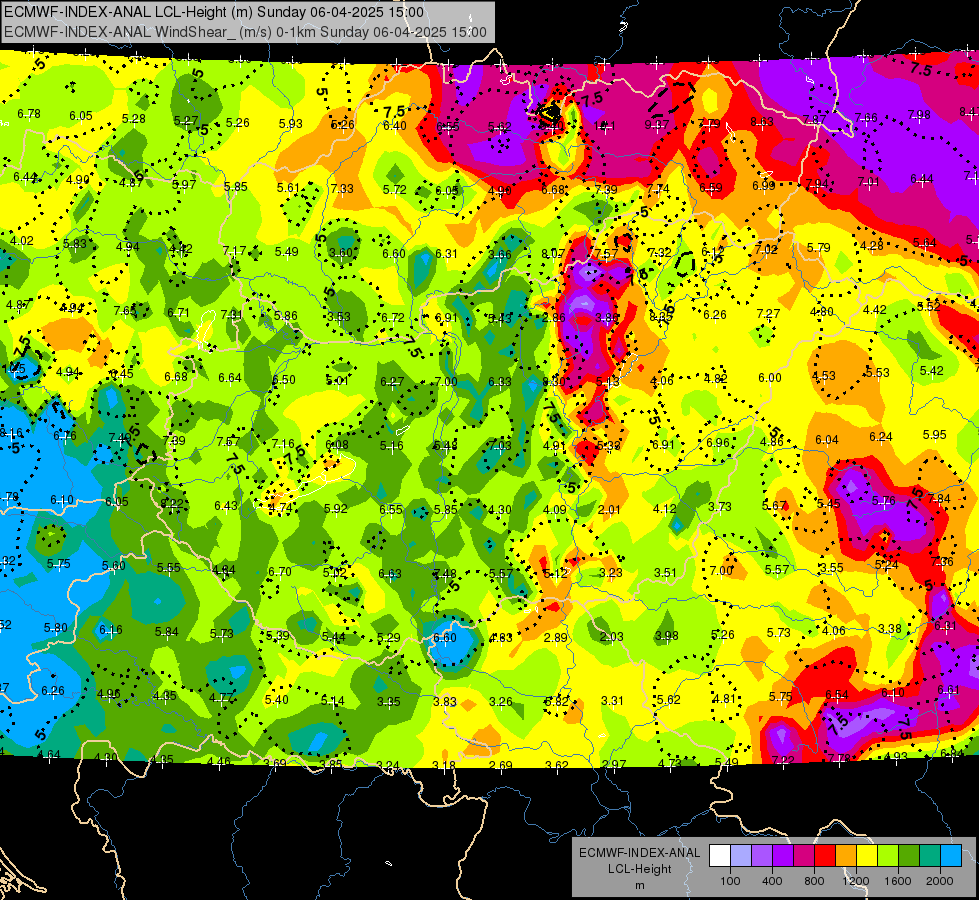This screenshot has width=979, height=900.
Task: Click the legend tick label 100
Action: tap(730, 881)
